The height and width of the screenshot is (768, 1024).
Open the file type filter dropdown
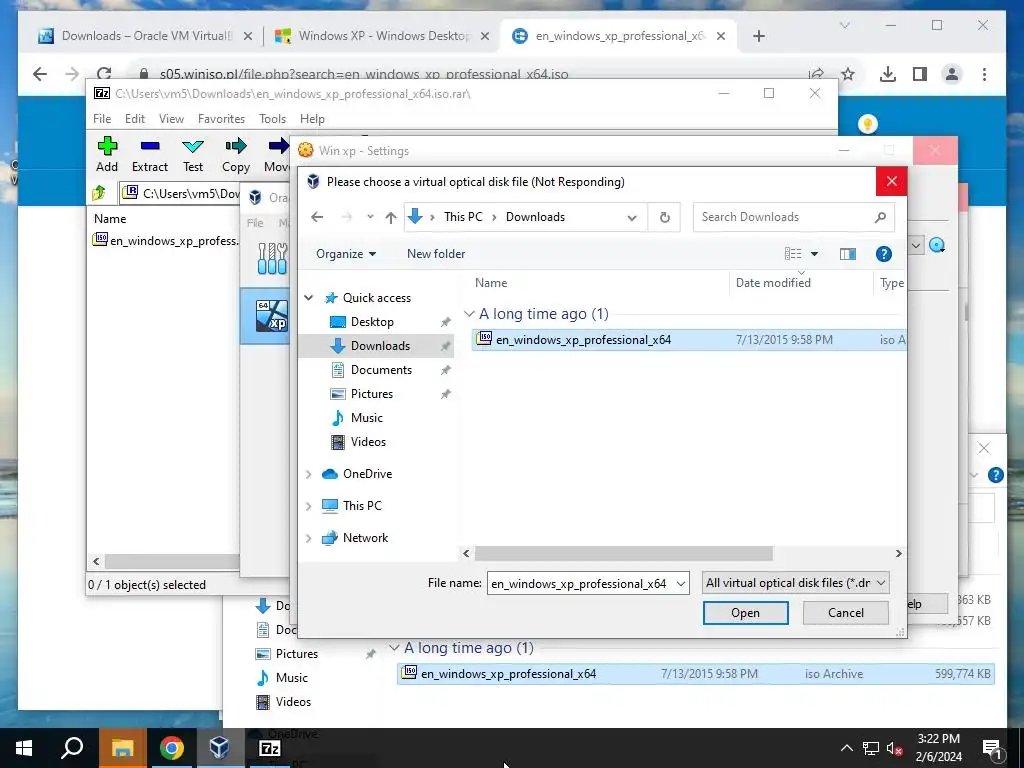[880, 583]
